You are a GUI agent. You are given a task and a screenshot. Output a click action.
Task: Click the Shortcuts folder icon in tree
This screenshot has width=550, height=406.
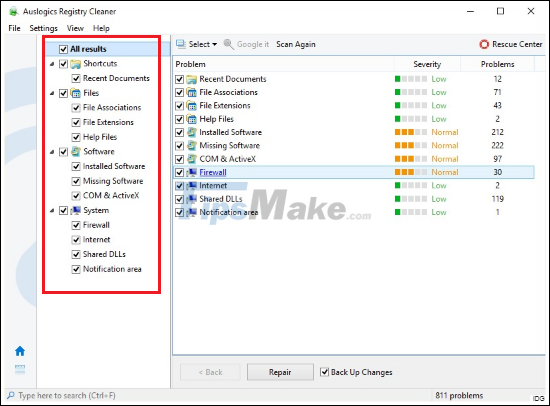click(x=75, y=64)
